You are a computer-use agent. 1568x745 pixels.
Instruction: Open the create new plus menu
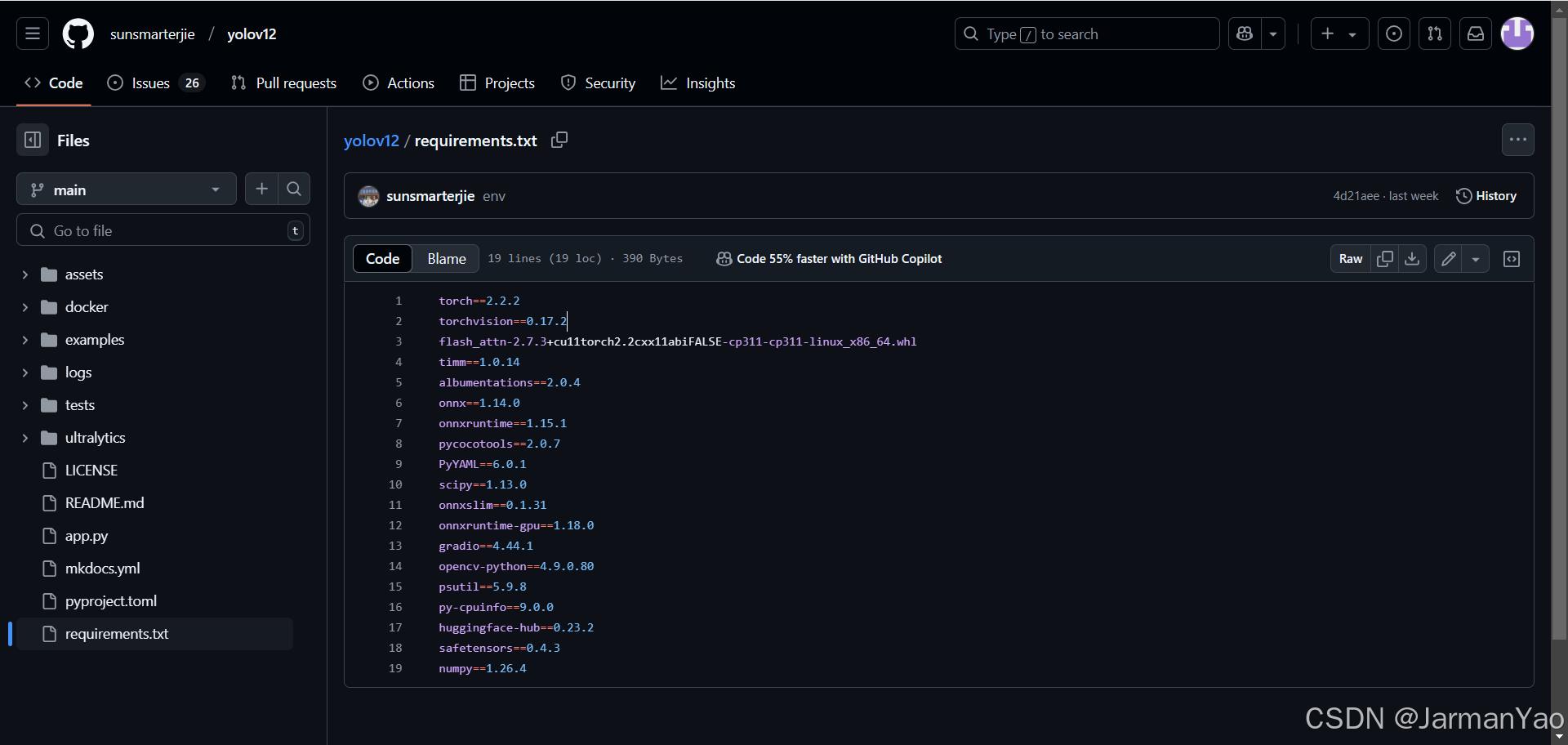(x=1339, y=33)
